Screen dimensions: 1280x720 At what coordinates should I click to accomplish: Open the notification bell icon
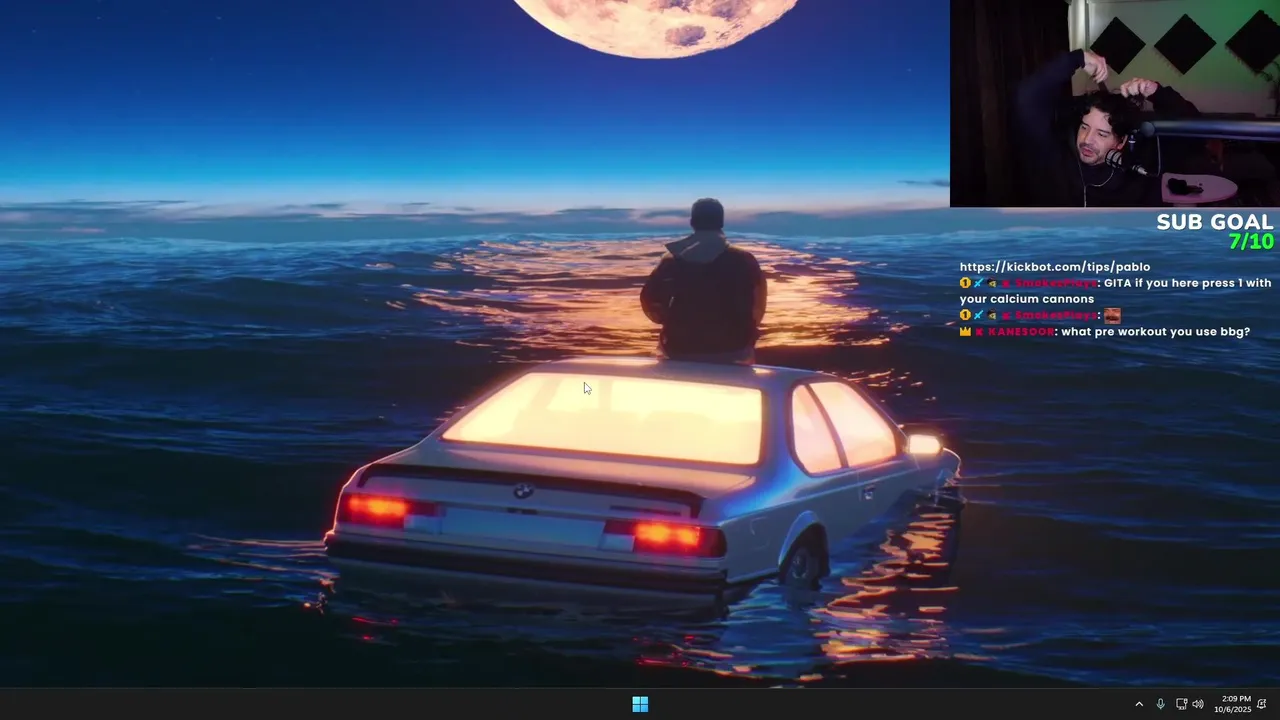tap(1262, 704)
